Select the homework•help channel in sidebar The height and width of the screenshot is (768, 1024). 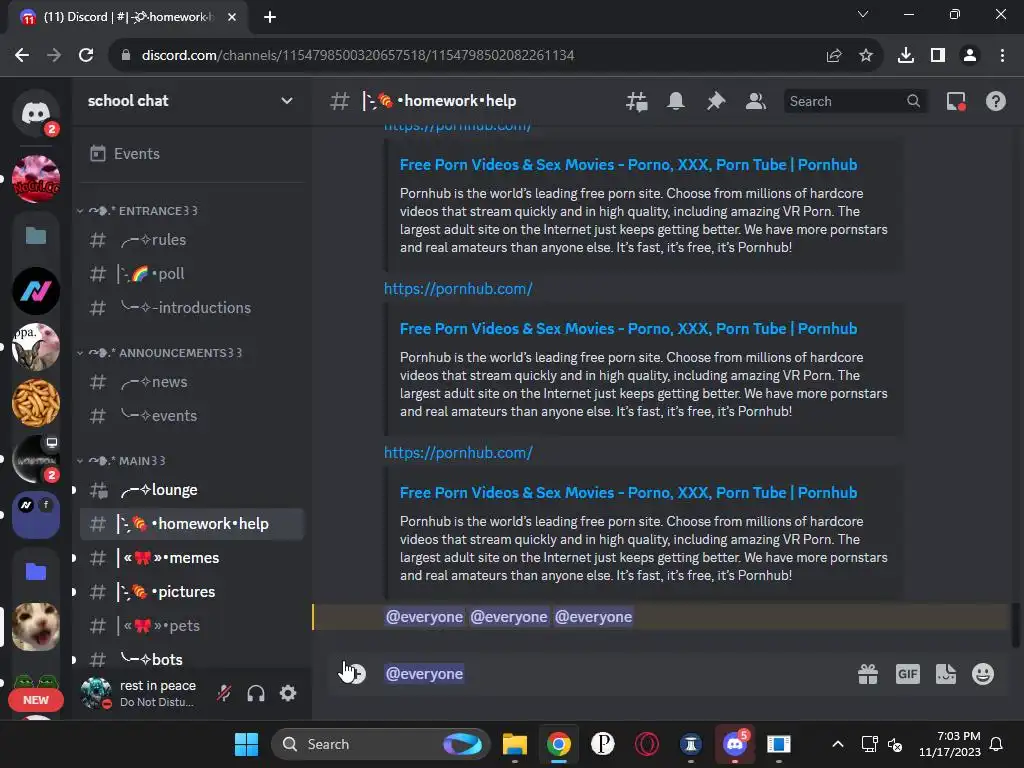192,524
